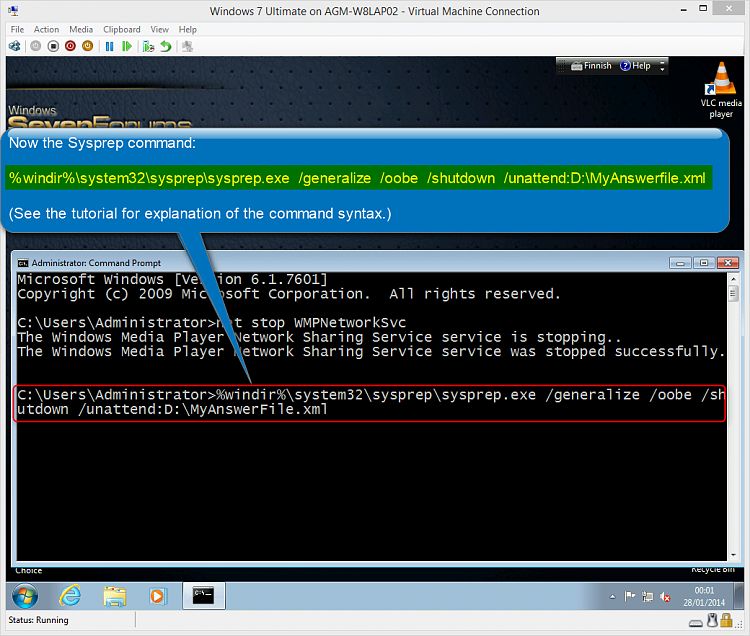
Task: Show hidden tray icons arrow
Action: tap(612, 597)
